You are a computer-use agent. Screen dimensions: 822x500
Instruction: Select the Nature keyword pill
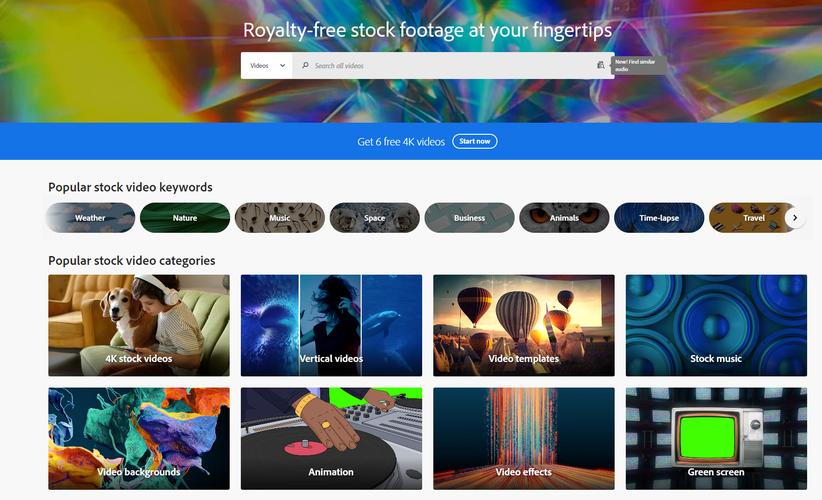point(185,218)
